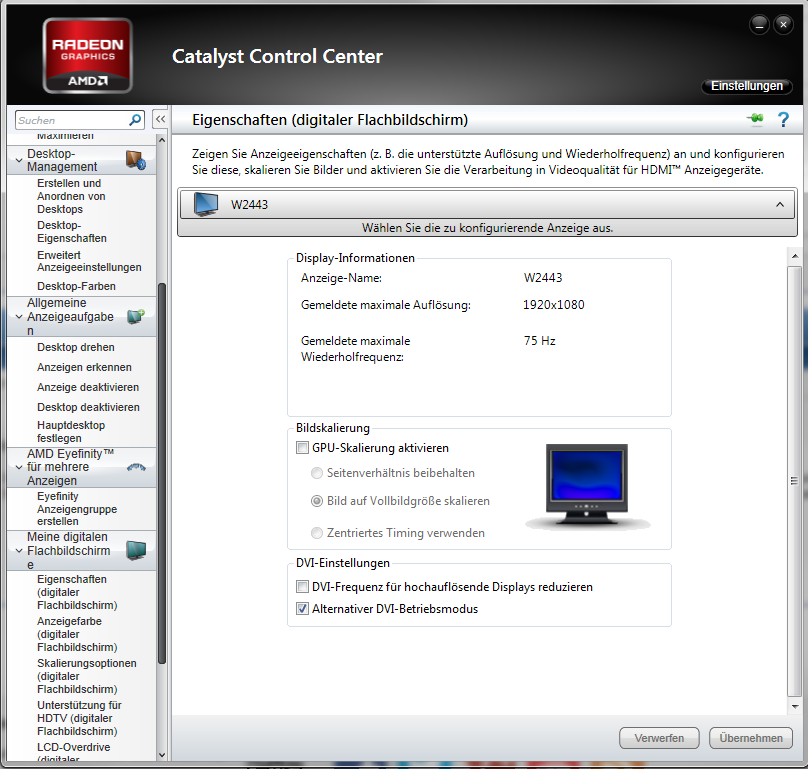Select Anzeigen erkennen
This screenshot has width=808, height=769.
tap(84, 367)
